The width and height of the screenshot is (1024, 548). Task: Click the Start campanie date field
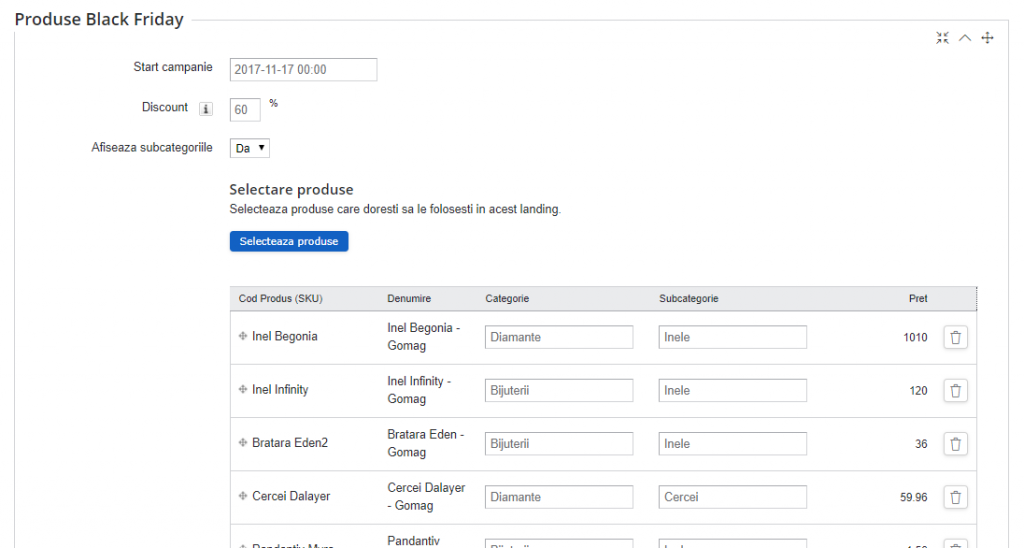[x=303, y=70]
